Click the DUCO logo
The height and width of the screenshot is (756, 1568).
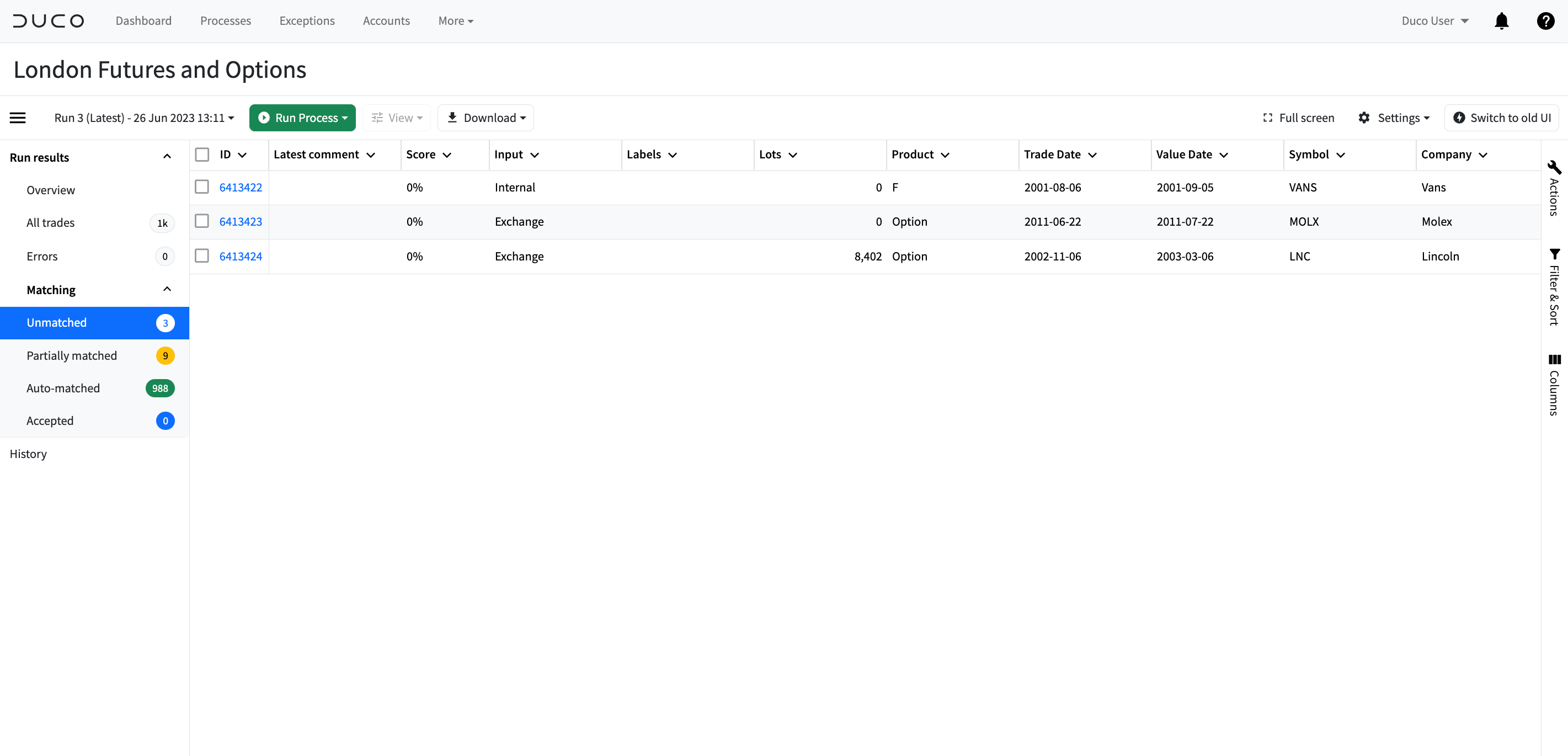tap(49, 20)
